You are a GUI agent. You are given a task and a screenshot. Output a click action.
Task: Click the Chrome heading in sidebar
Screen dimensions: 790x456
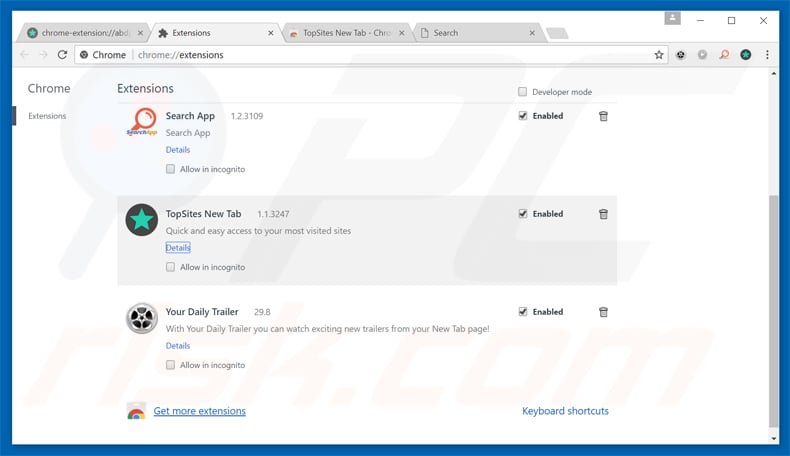[x=49, y=89]
